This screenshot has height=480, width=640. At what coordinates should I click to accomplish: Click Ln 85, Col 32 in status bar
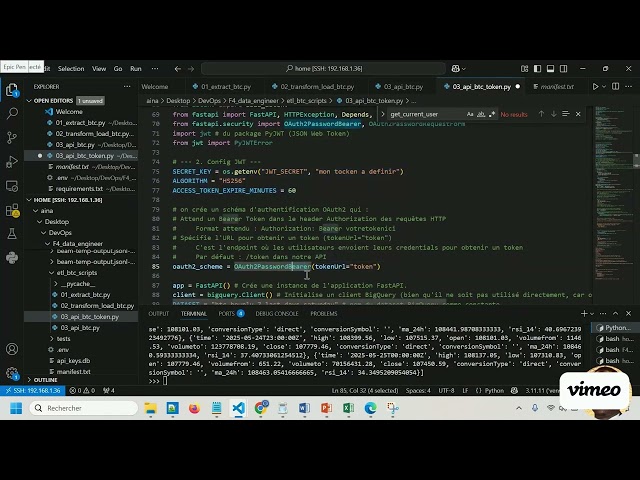coord(365,391)
